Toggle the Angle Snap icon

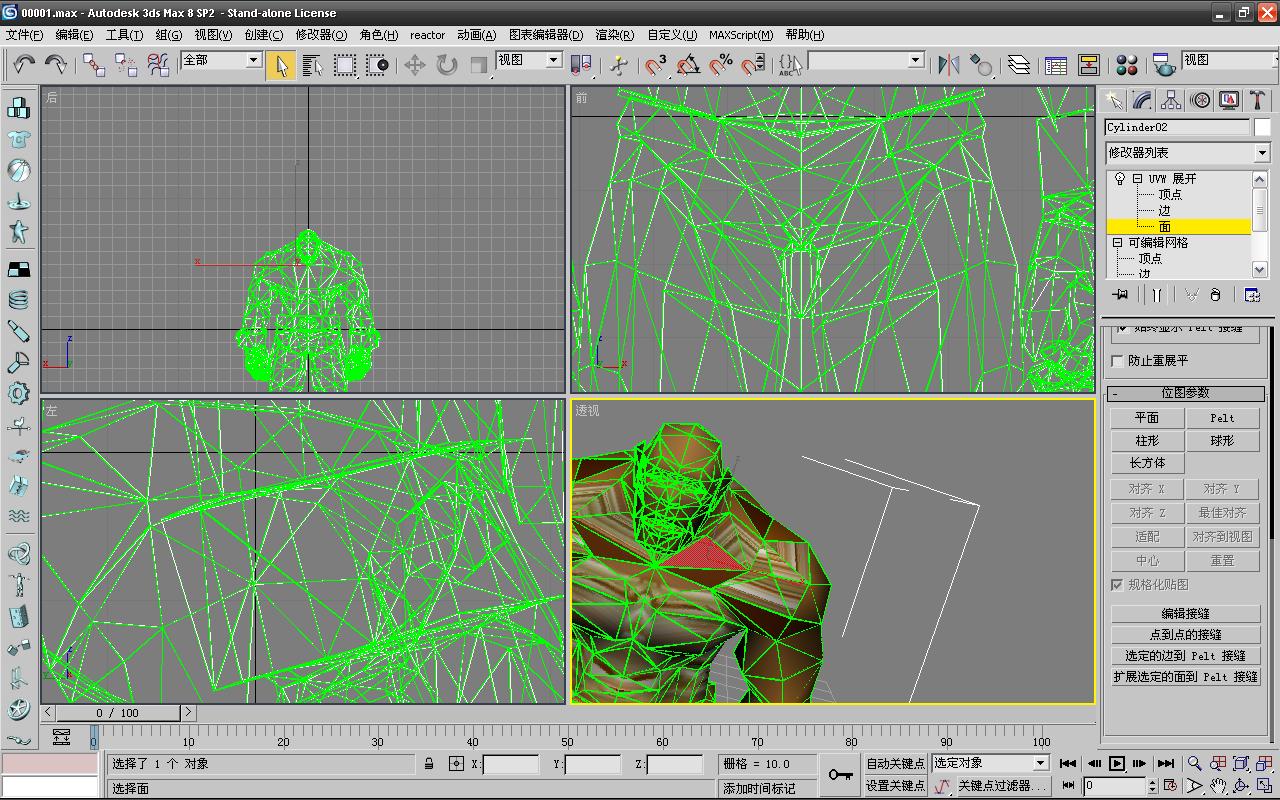pyautogui.click(x=688, y=65)
